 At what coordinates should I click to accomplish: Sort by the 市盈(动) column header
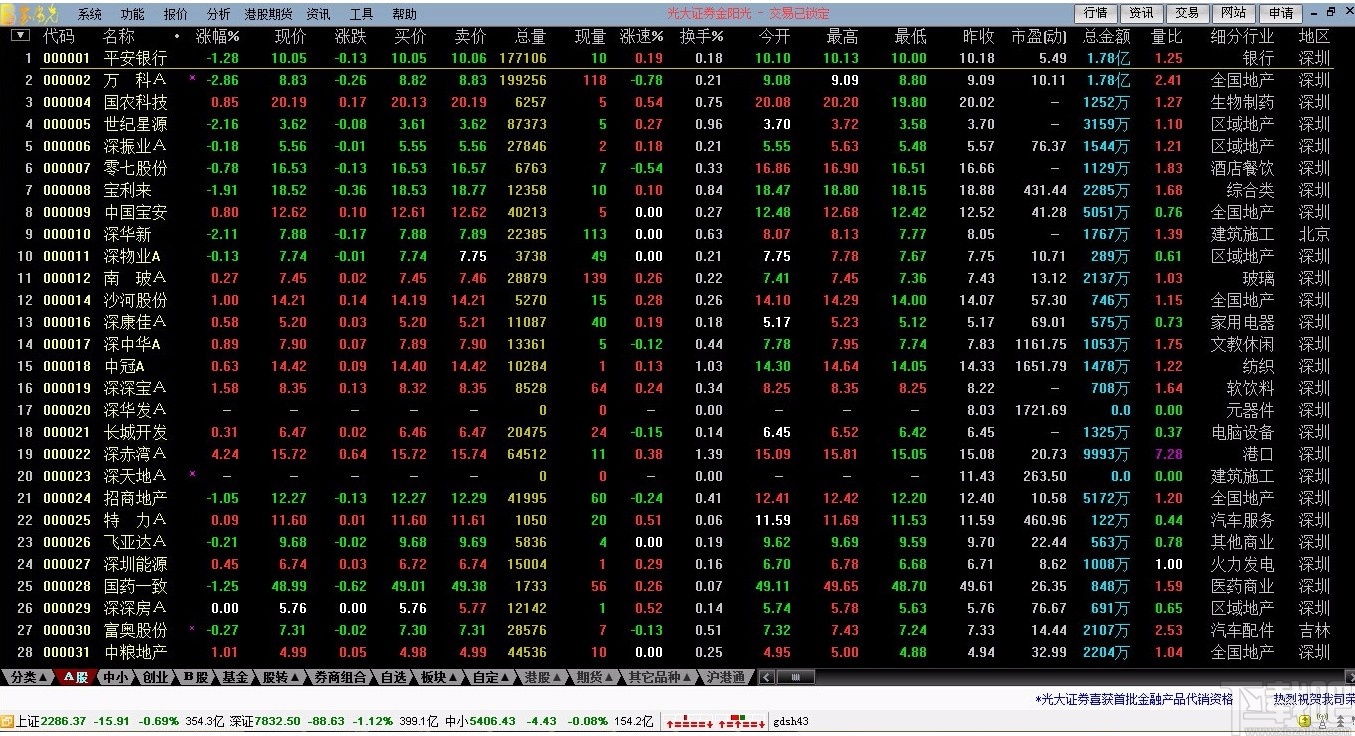tap(1039, 36)
